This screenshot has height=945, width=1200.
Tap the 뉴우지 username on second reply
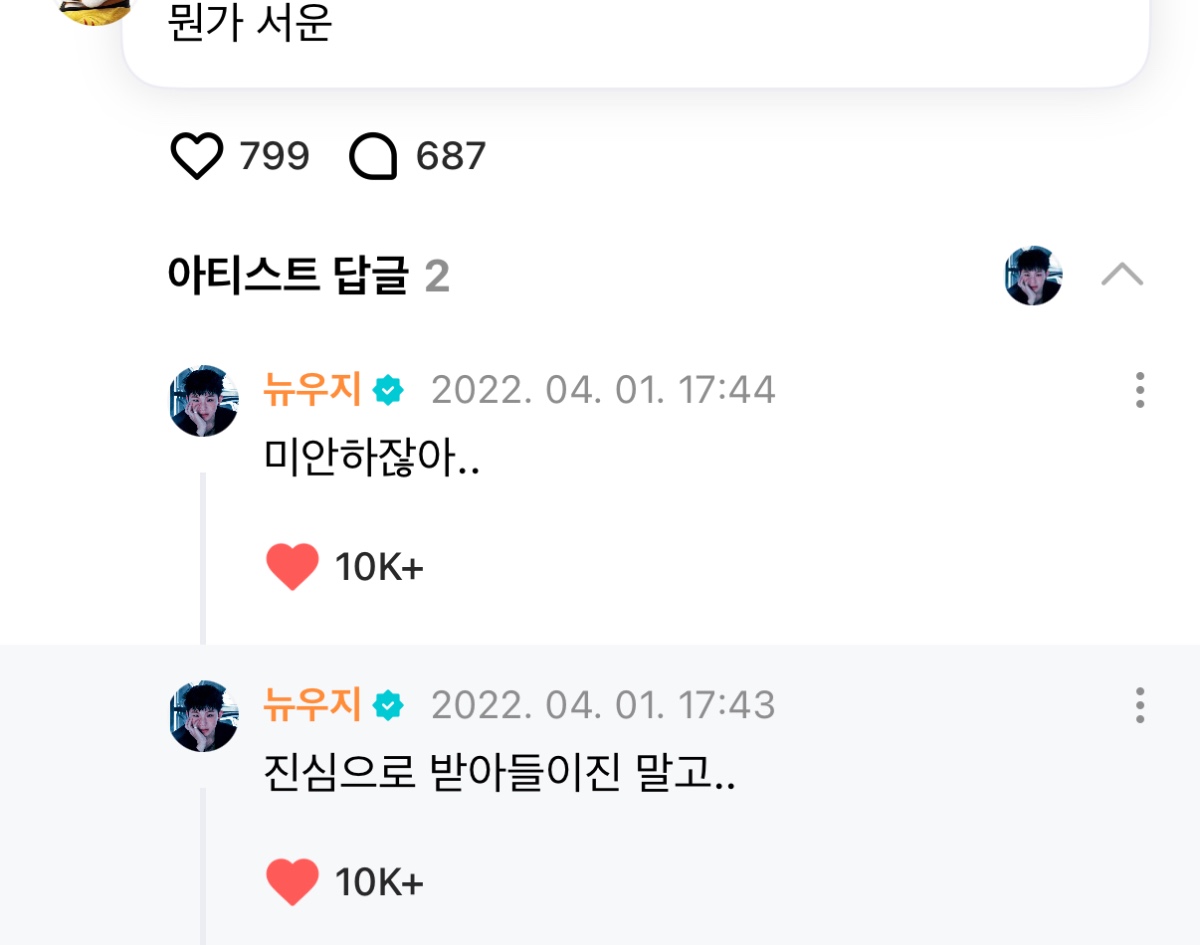[x=312, y=705]
